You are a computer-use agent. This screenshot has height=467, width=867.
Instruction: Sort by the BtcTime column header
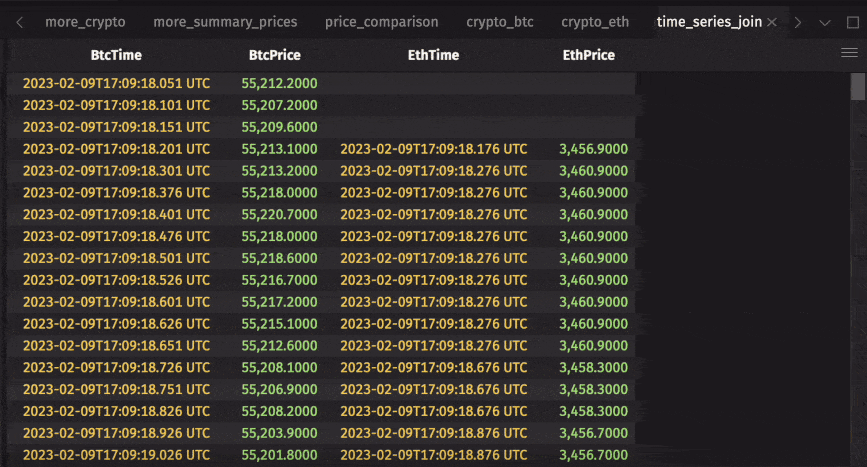116,55
